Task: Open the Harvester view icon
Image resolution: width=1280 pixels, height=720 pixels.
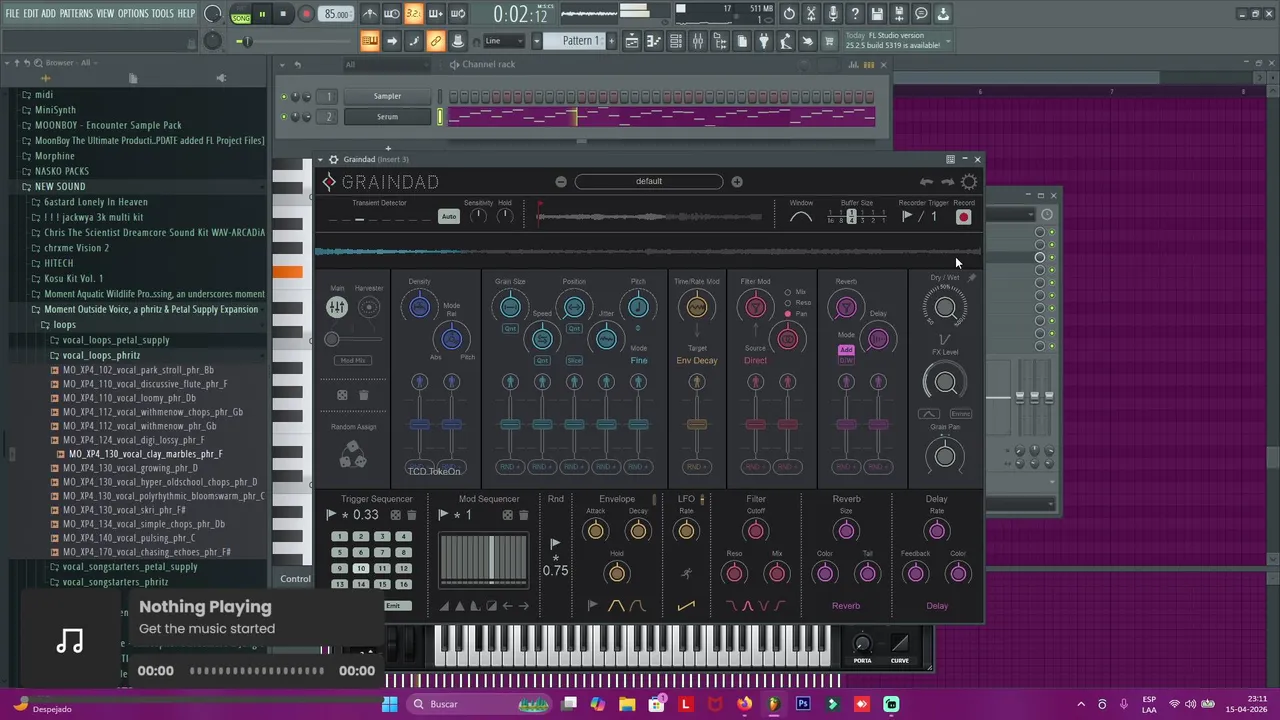Action: [x=369, y=307]
